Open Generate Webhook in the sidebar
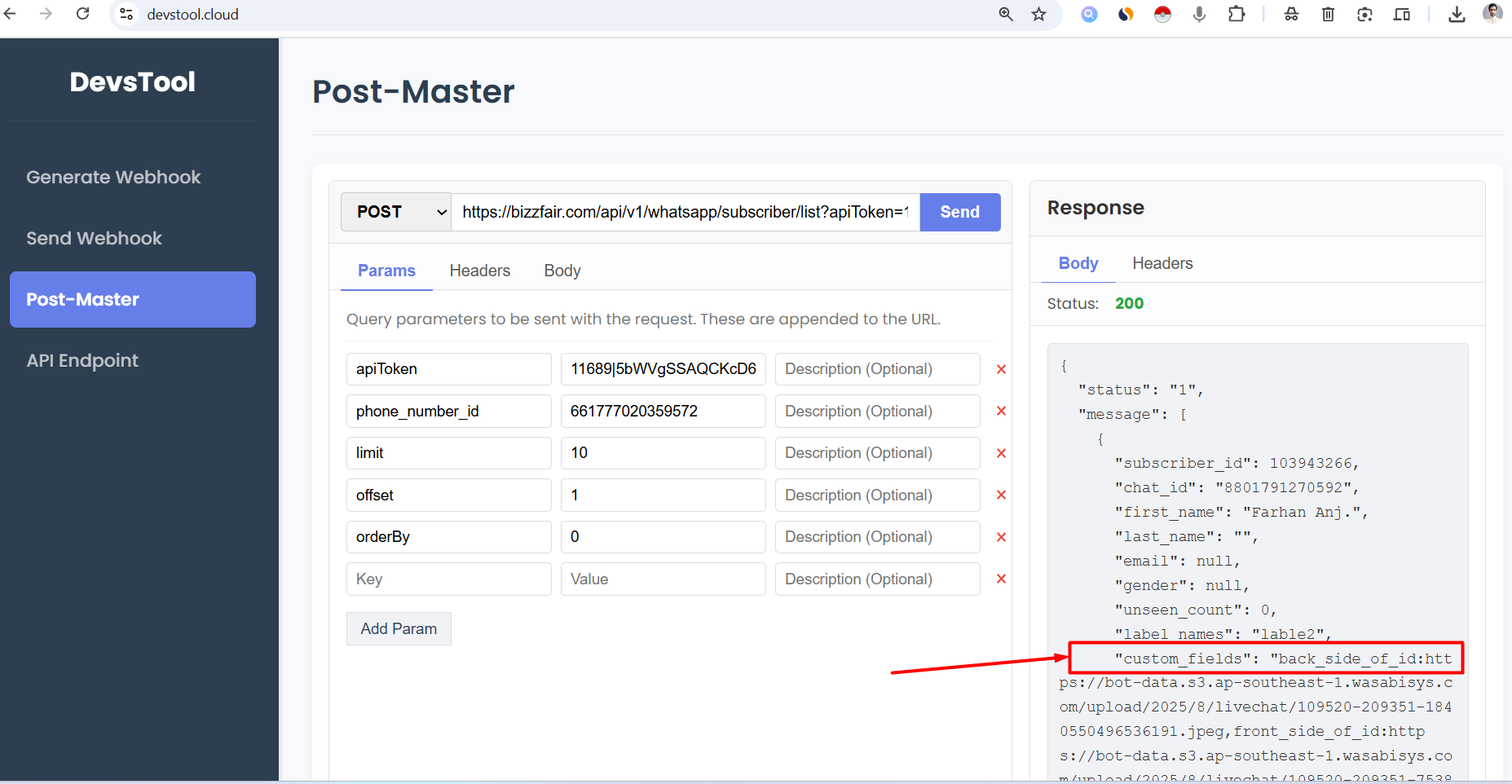1512x784 pixels. [113, 177]
